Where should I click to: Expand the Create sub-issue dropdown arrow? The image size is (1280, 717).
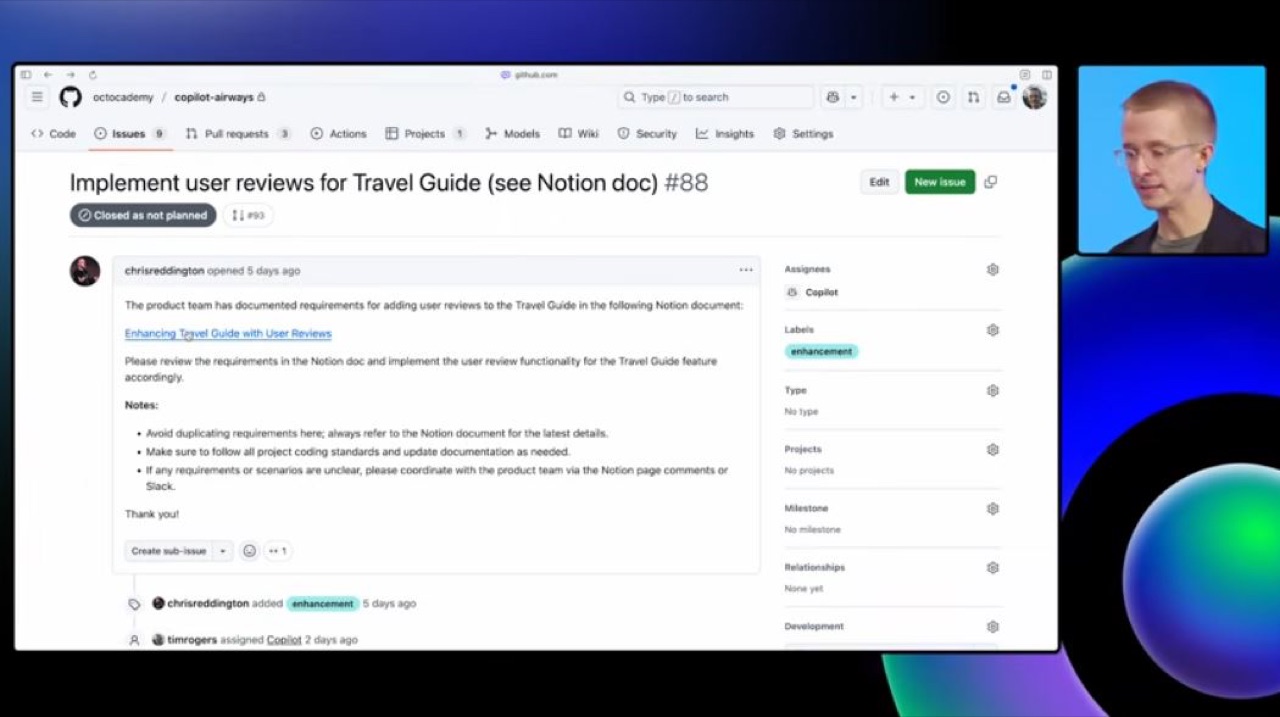223,551
